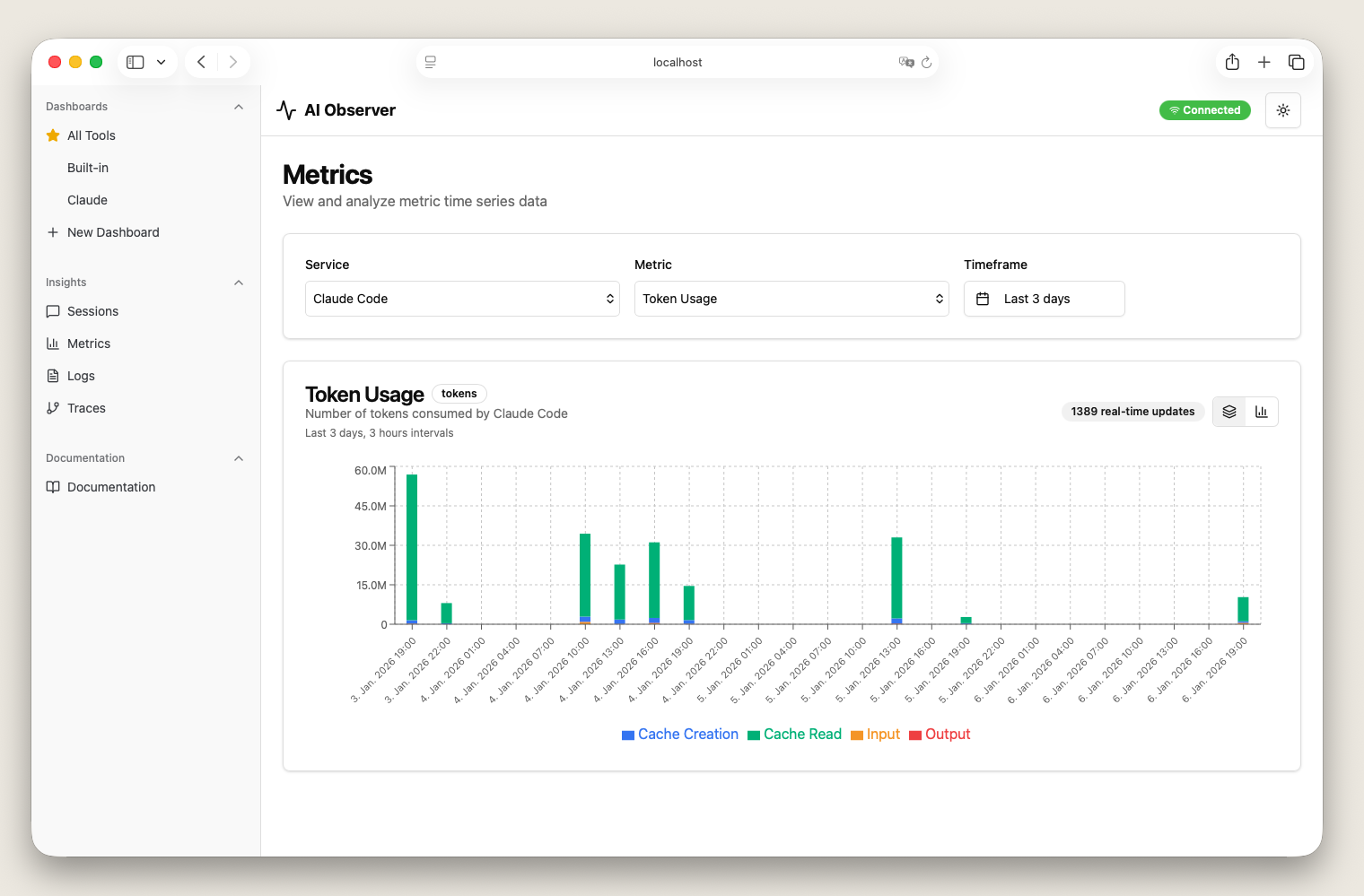Select the AI Observer waveform logo icon
This screenshot has width=1364, height=896.
point(285,109)
